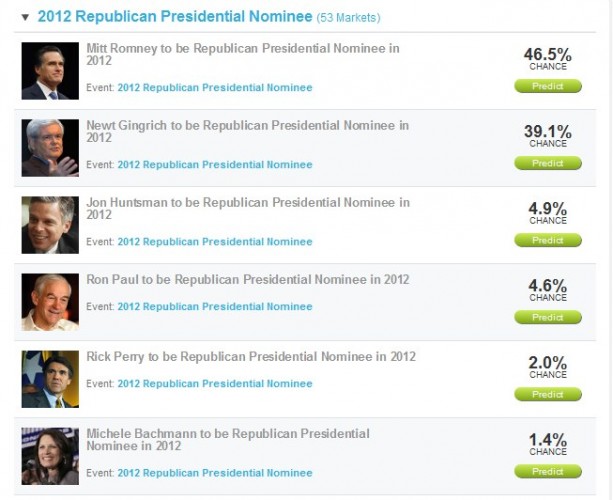Open Ron Paul nominee market title
Viewport: 613px width, 500px height.
pyautogui.click(x=247, y=280)
